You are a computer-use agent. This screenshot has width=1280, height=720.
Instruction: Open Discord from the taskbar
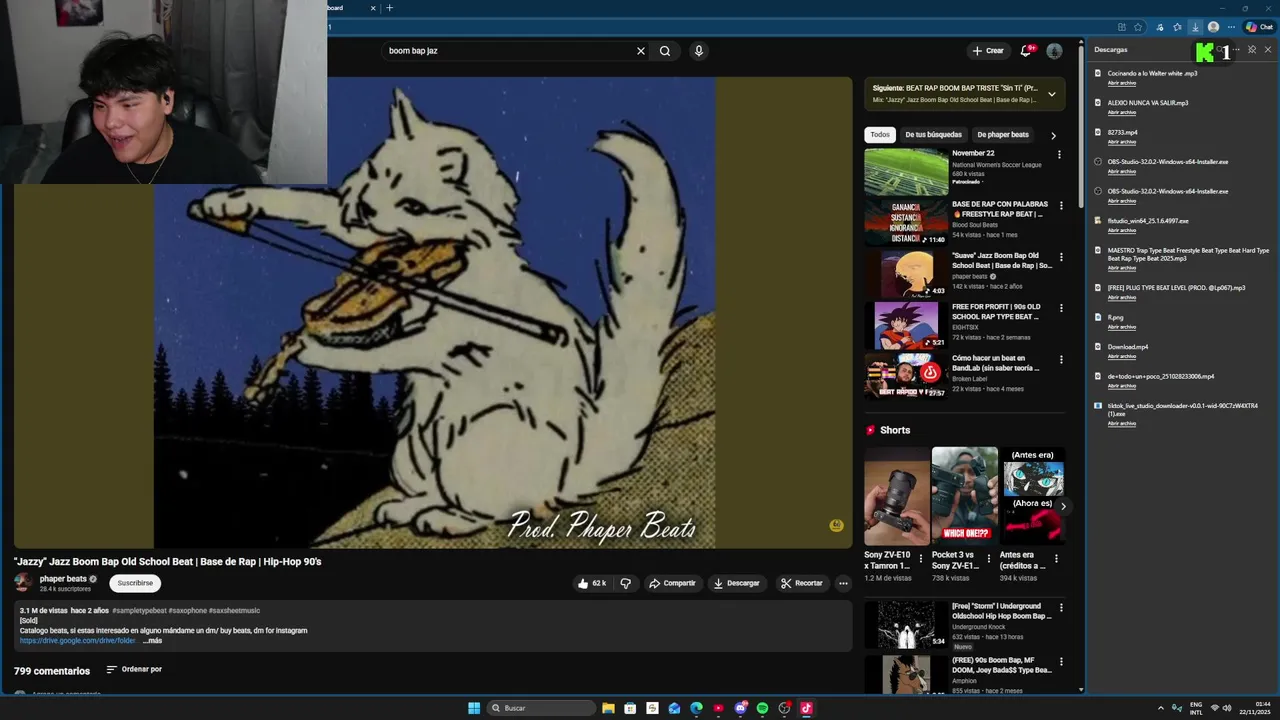(740, 708)
